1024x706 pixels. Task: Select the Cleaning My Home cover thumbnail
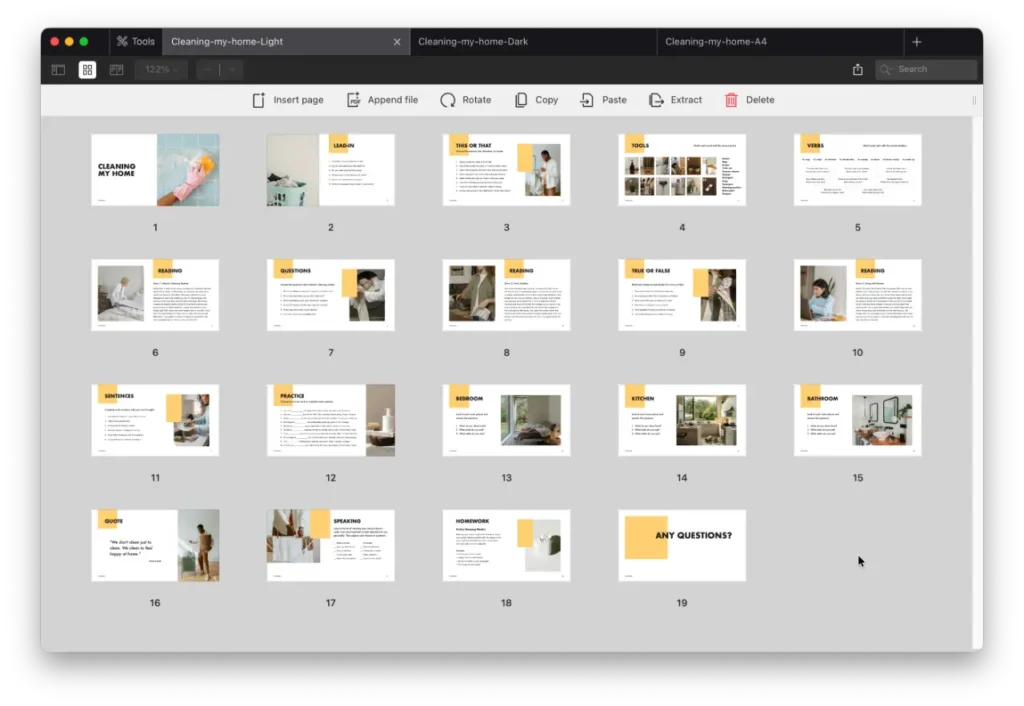(x=155, y=170)
